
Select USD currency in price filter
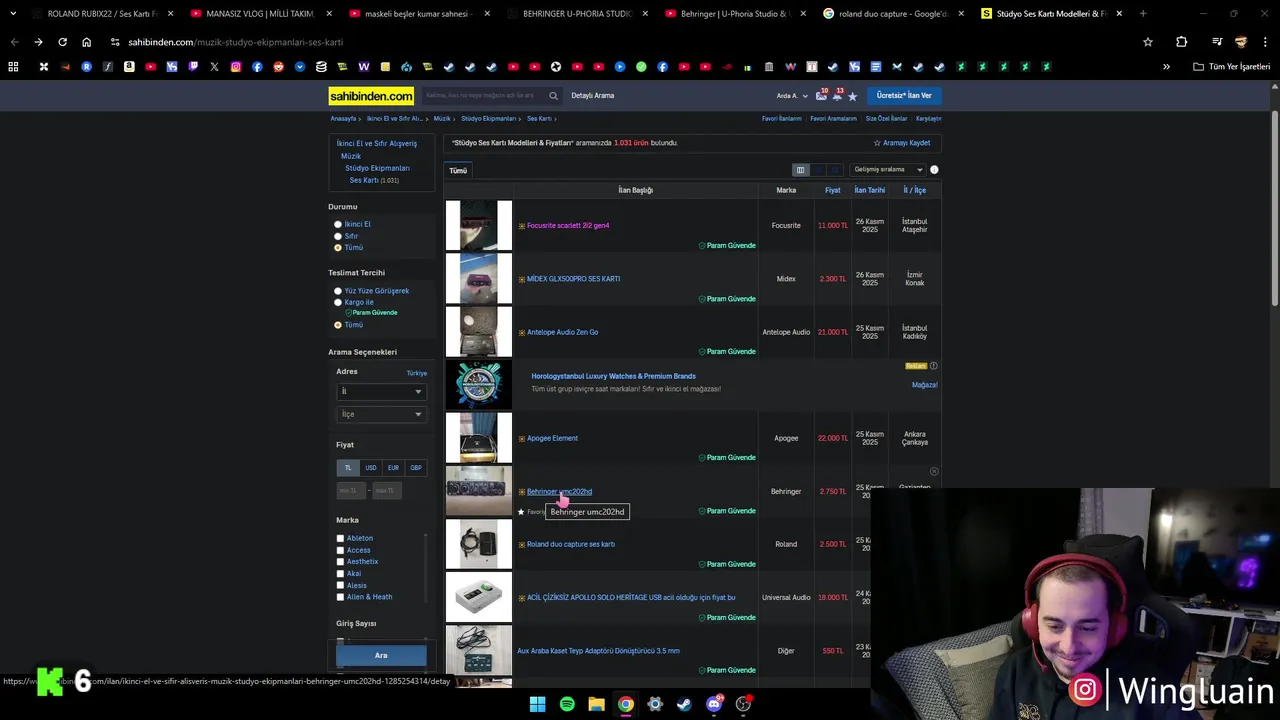pyautogui.click(x=371, y=468)
